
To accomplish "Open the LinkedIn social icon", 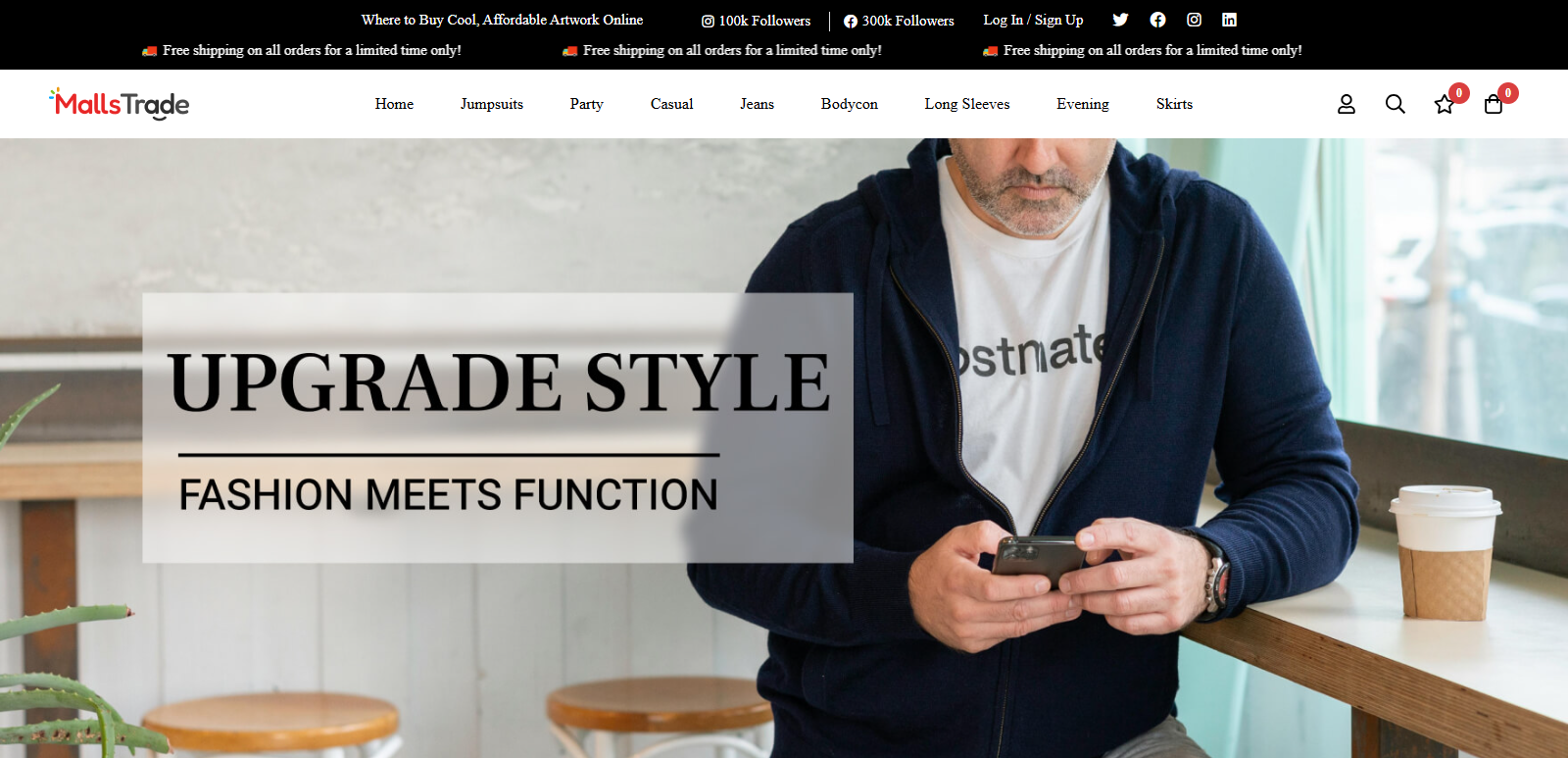I will 1229,20.
